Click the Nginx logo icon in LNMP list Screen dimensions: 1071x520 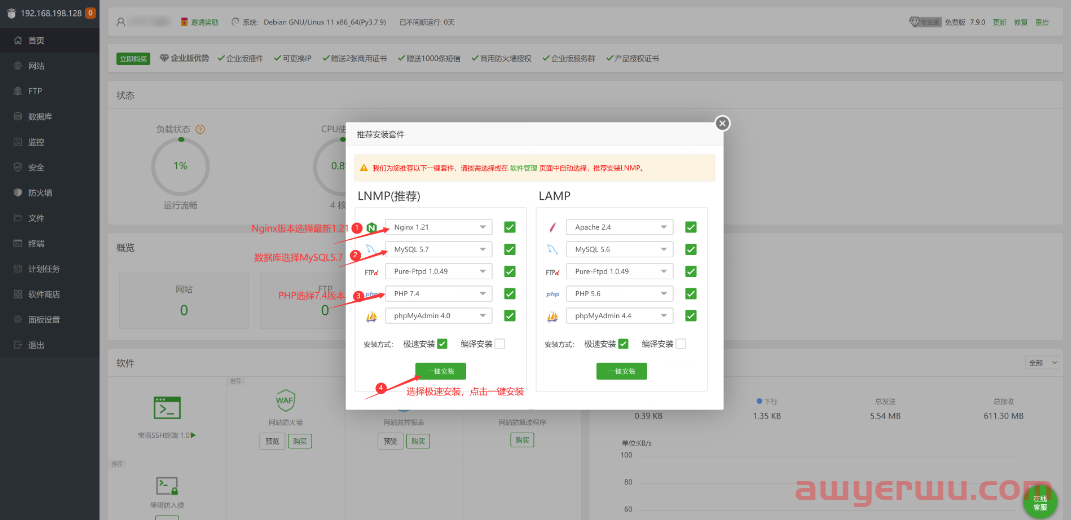tap(372, 228)
